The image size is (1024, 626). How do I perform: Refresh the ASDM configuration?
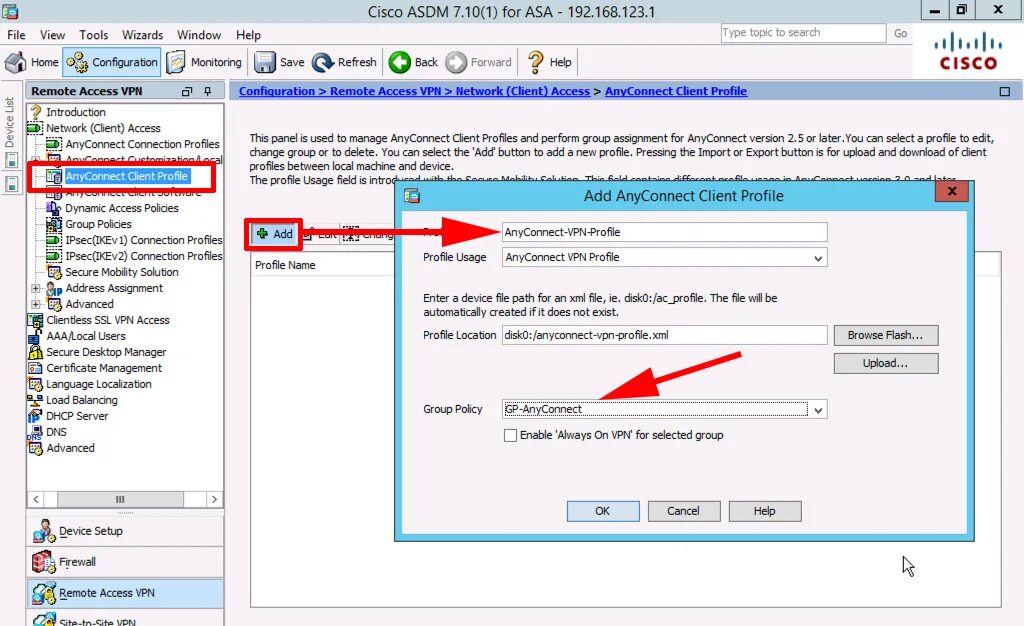[x=344, y=62]
